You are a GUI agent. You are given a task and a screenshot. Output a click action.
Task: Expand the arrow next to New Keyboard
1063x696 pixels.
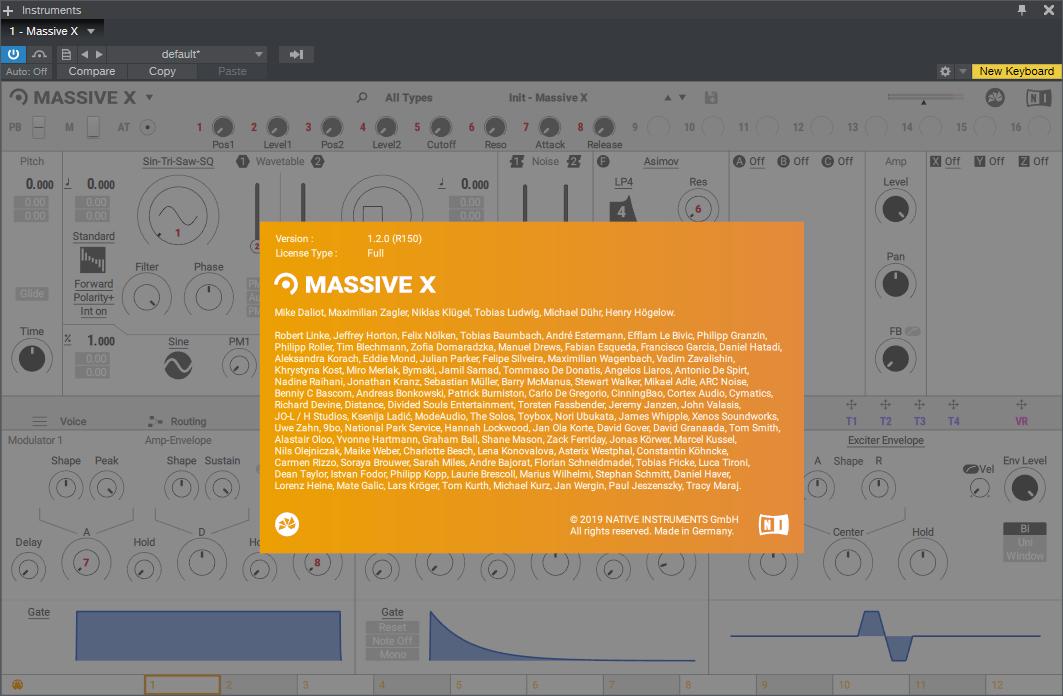click(962, 71)
